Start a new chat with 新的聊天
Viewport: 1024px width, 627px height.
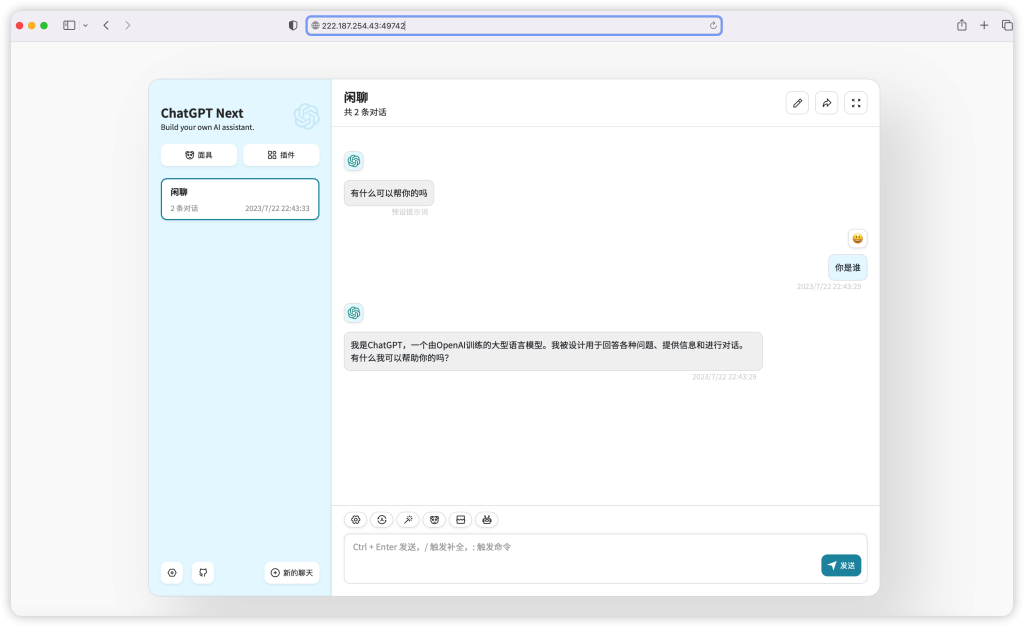pyautogui.click(x=292, y=573)
